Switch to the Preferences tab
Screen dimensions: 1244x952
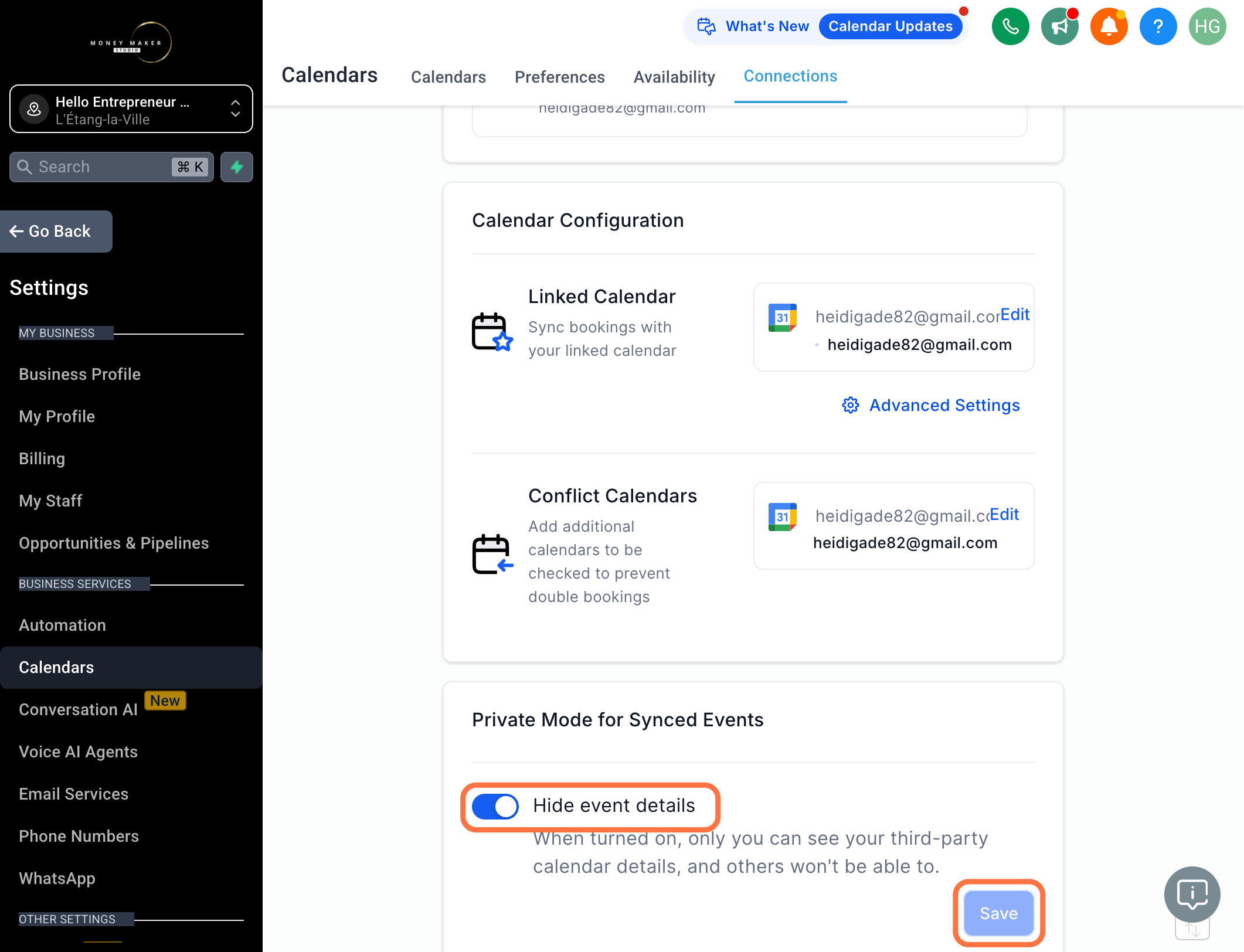(x=560, y=77)
